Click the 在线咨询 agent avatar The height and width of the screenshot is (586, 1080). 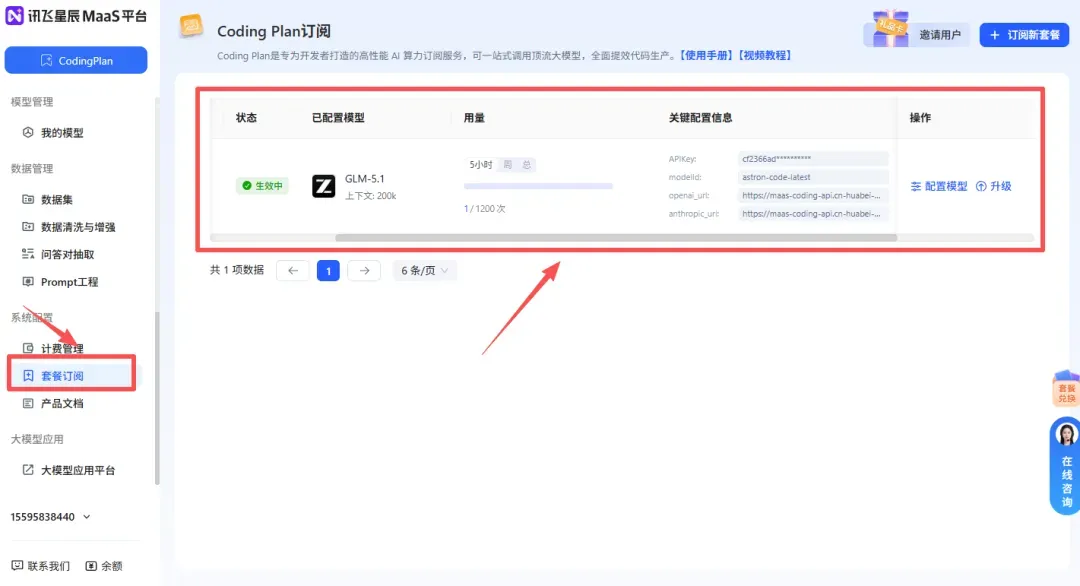1066,435
